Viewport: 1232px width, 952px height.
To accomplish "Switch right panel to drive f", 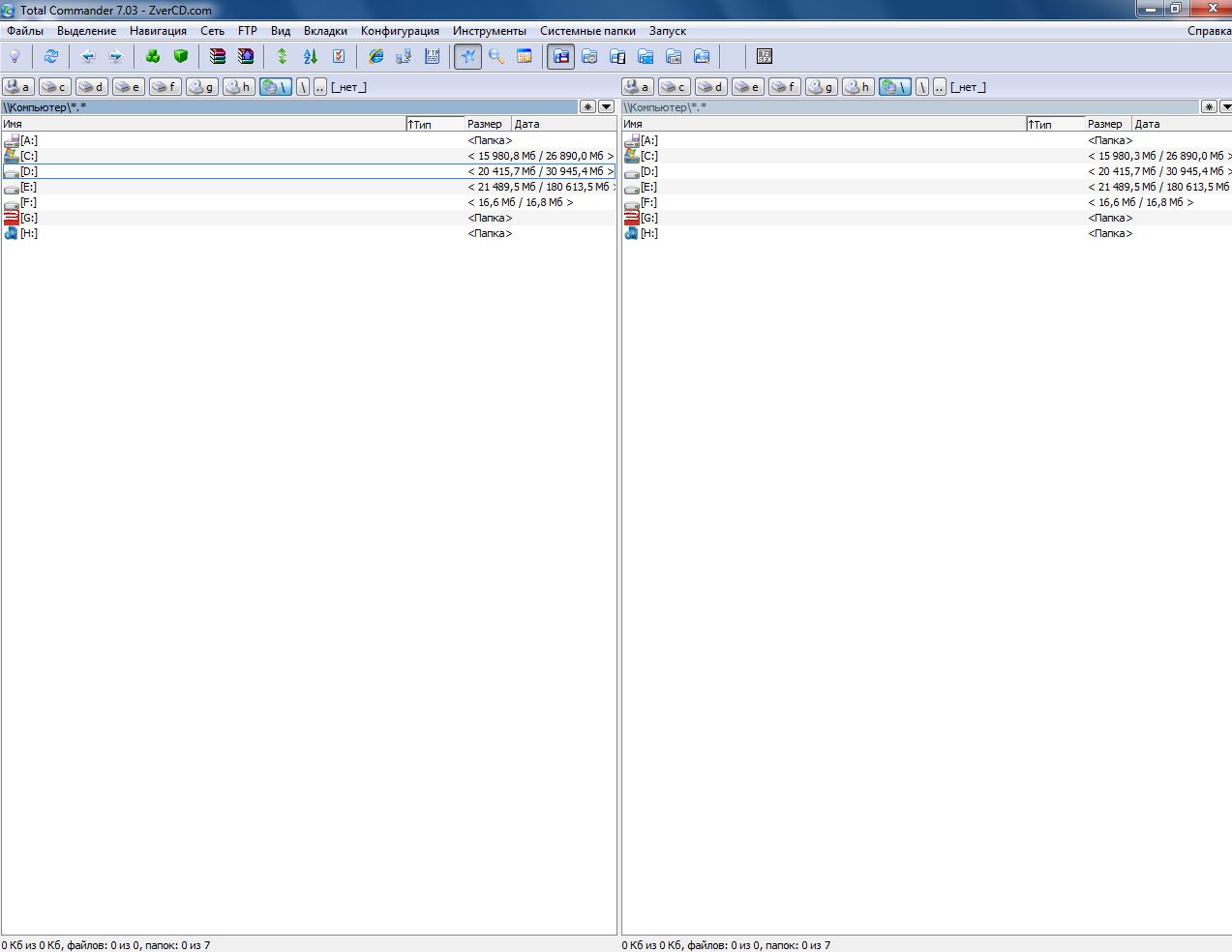I will [x=785, y=87].
